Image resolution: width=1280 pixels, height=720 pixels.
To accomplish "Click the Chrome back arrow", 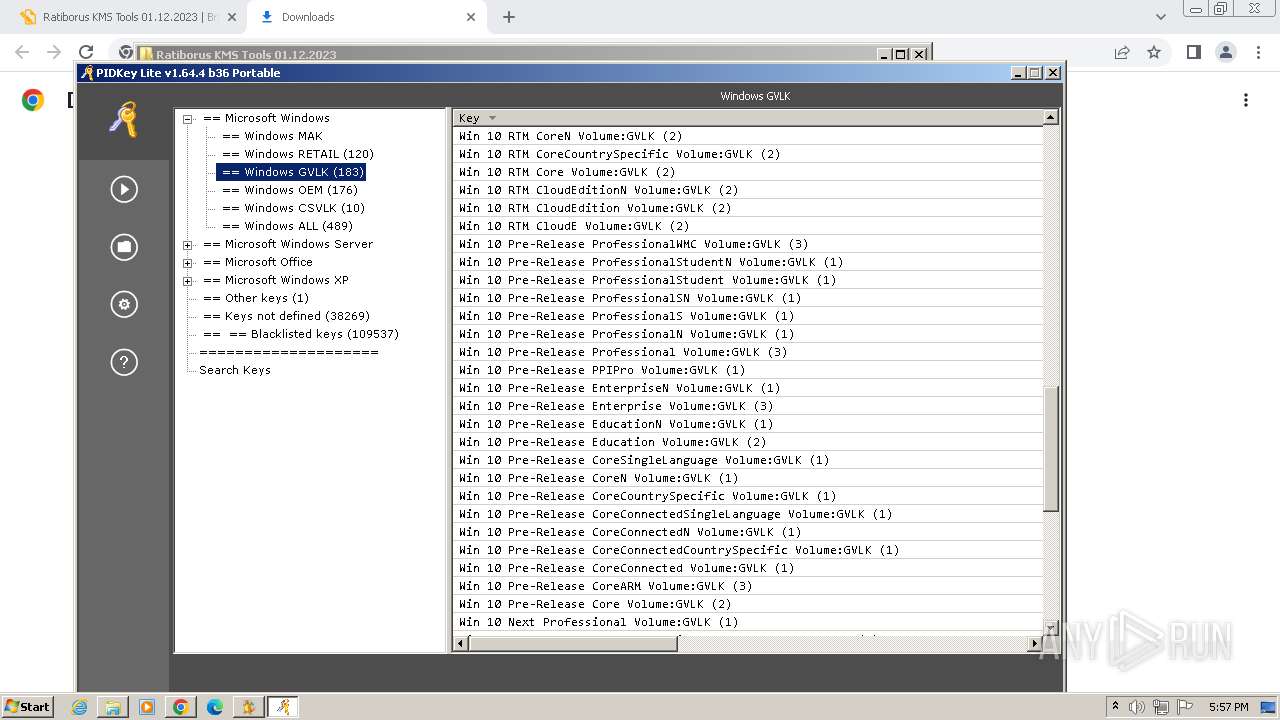I will [23, 52].
